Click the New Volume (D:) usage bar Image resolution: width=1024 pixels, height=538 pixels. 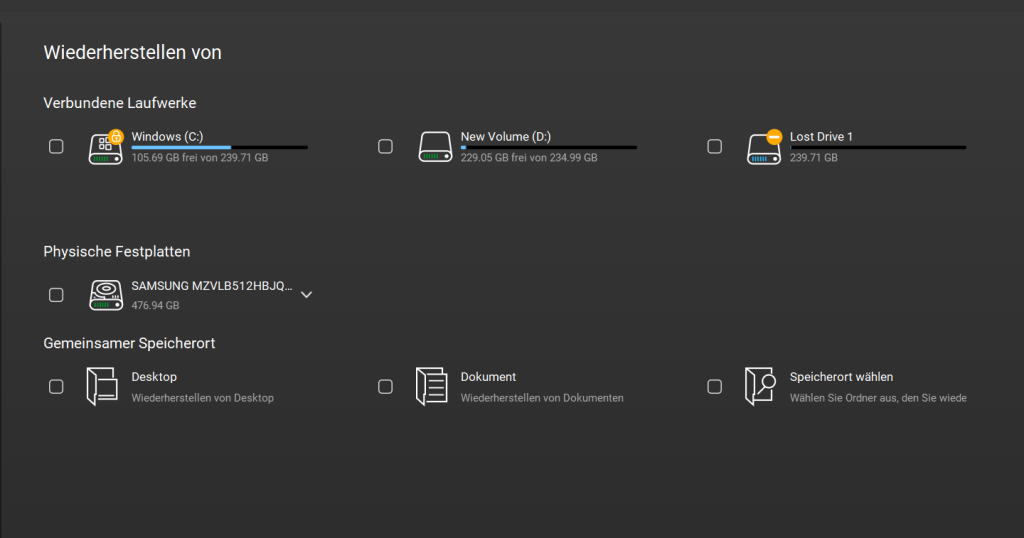(x=548, y=147)
